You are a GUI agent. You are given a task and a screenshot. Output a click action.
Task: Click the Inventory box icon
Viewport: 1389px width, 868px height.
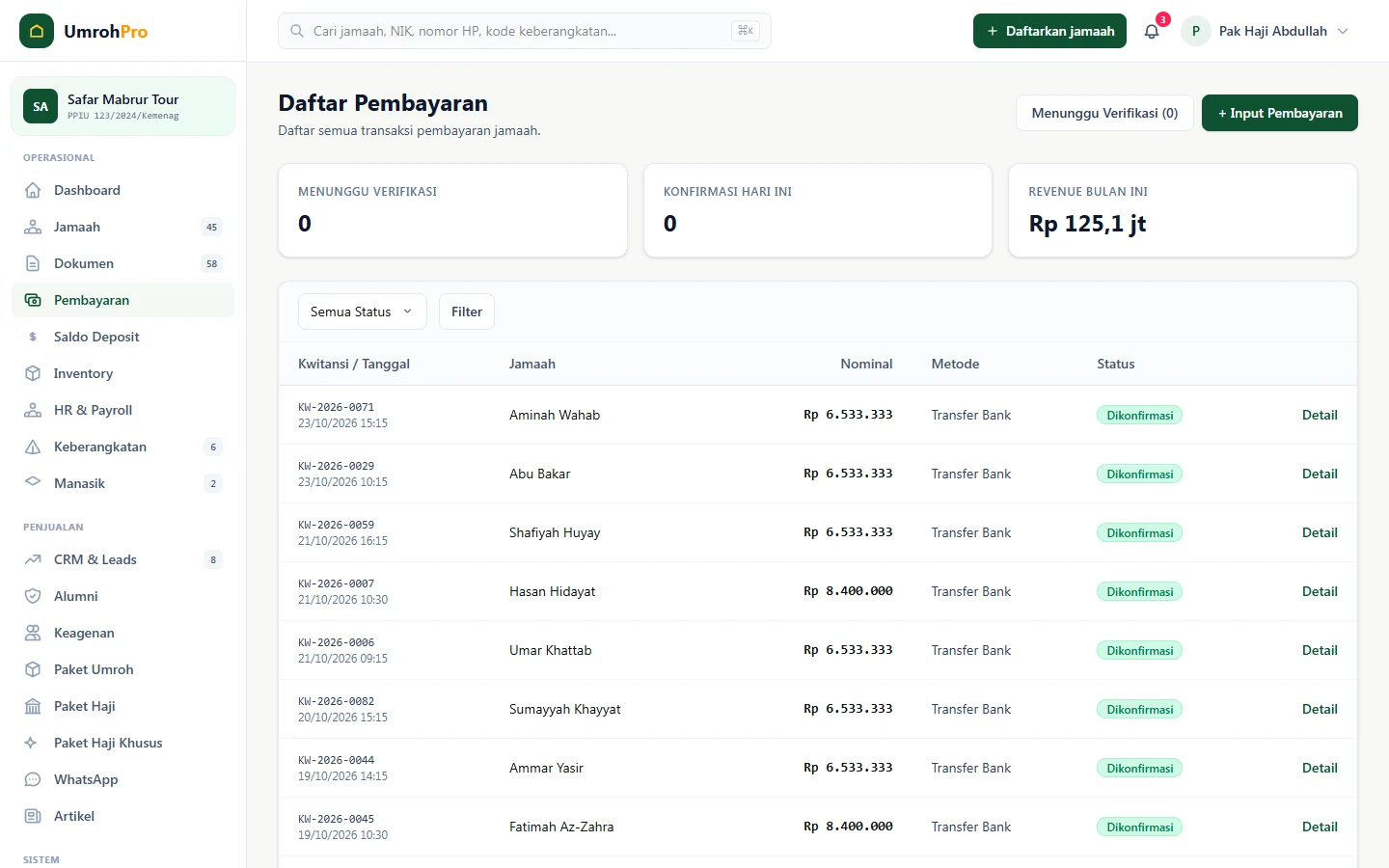(33, 373)
